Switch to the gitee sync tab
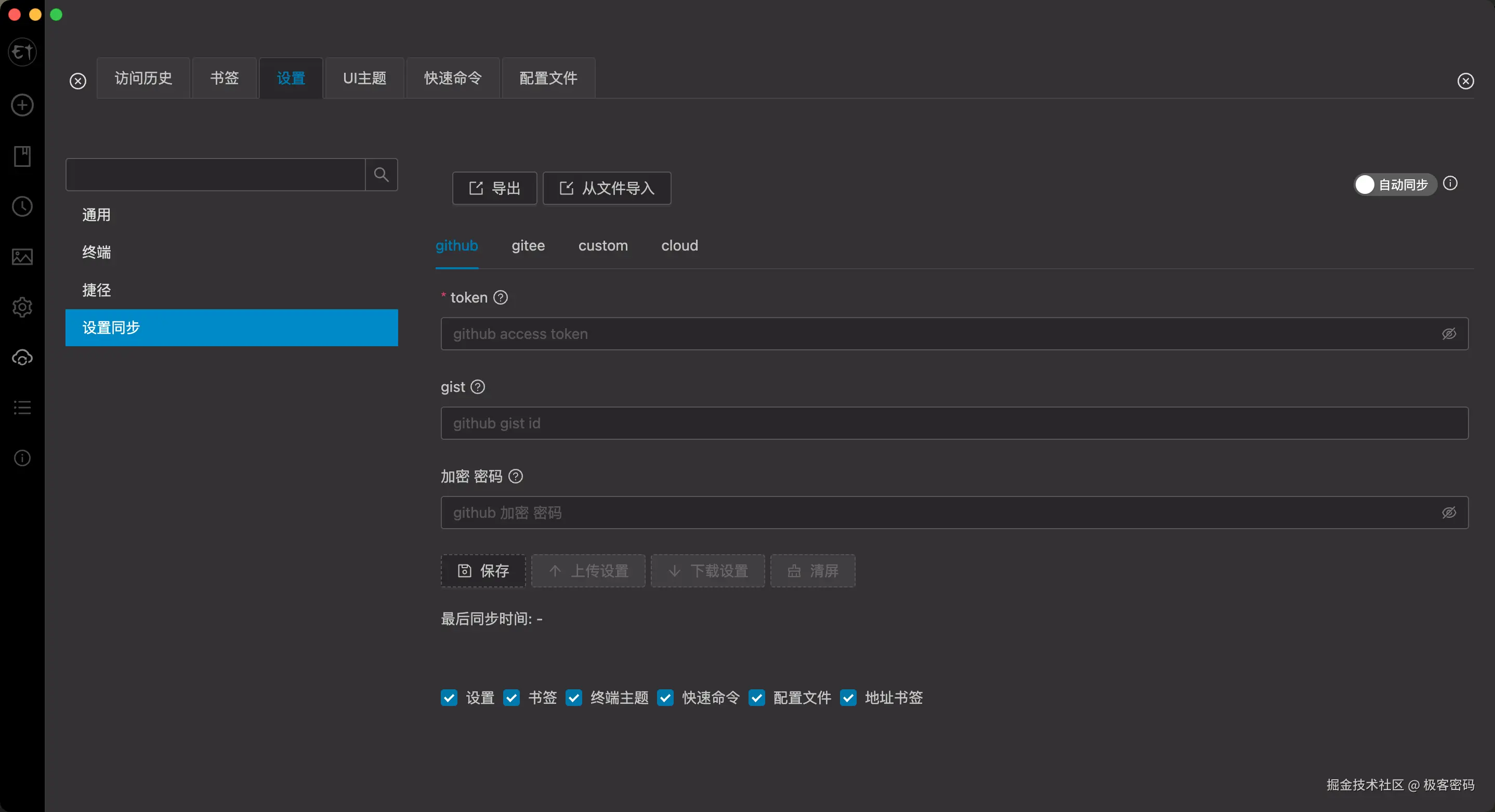 click(x=528, y=245)
